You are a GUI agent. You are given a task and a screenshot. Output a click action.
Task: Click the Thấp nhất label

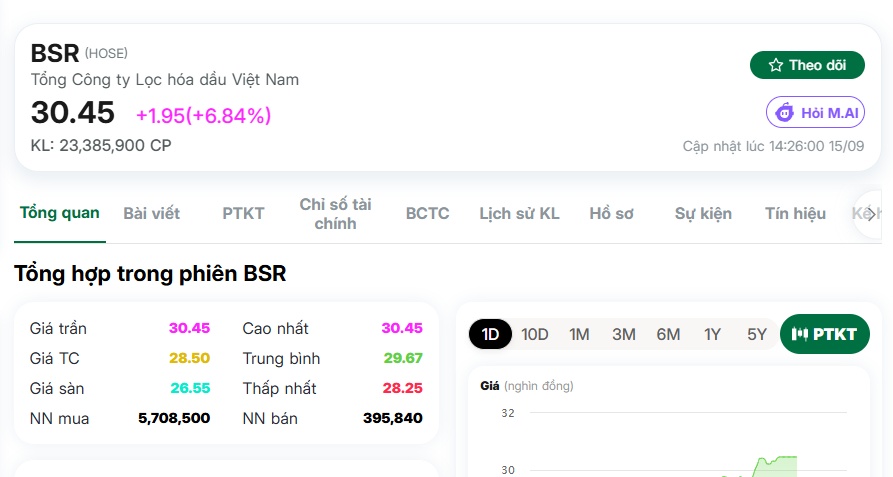279,388
